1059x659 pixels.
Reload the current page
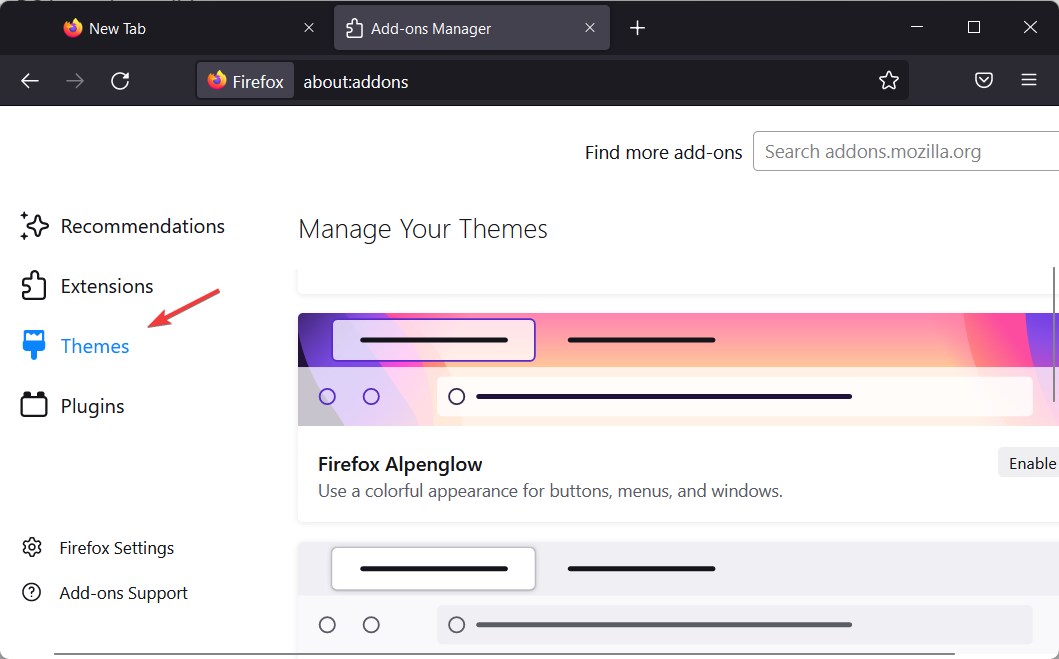(120, 81)
